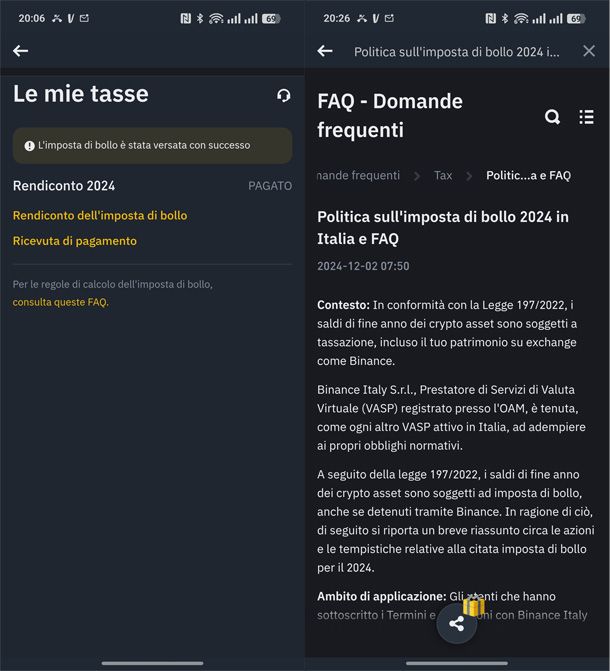Tap the Rendiconto 2024 heading

click(x=64, y=186)
